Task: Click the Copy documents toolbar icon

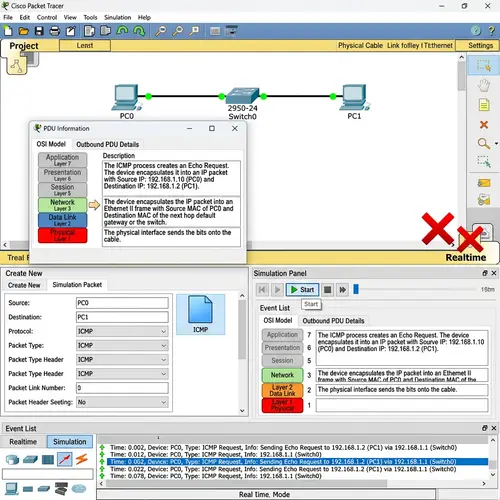Action: coord(90,31)
